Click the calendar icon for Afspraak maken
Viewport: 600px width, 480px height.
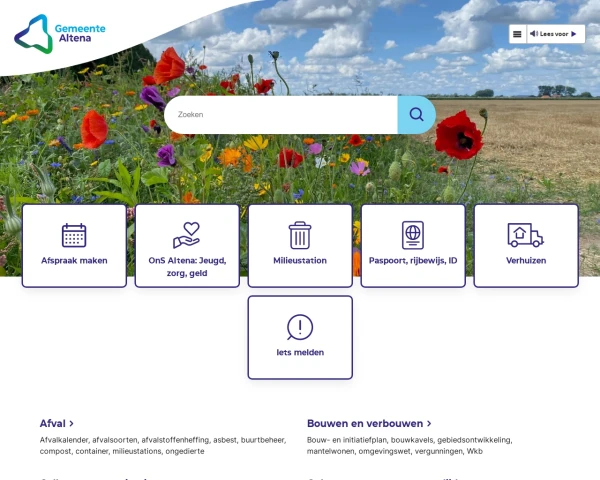pos(74,235)
